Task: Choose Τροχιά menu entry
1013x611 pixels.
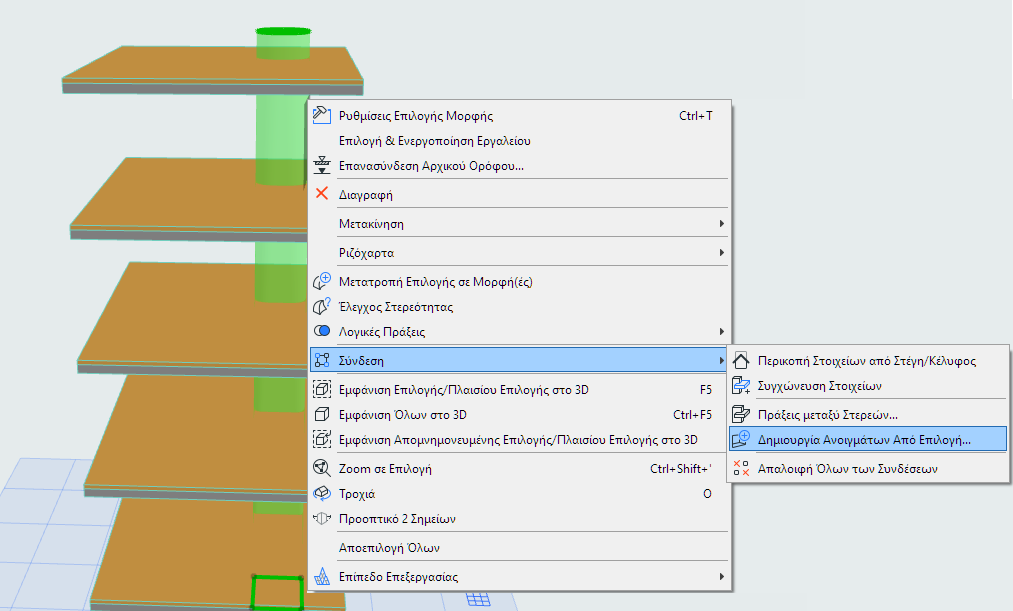Action: point(520,493)
